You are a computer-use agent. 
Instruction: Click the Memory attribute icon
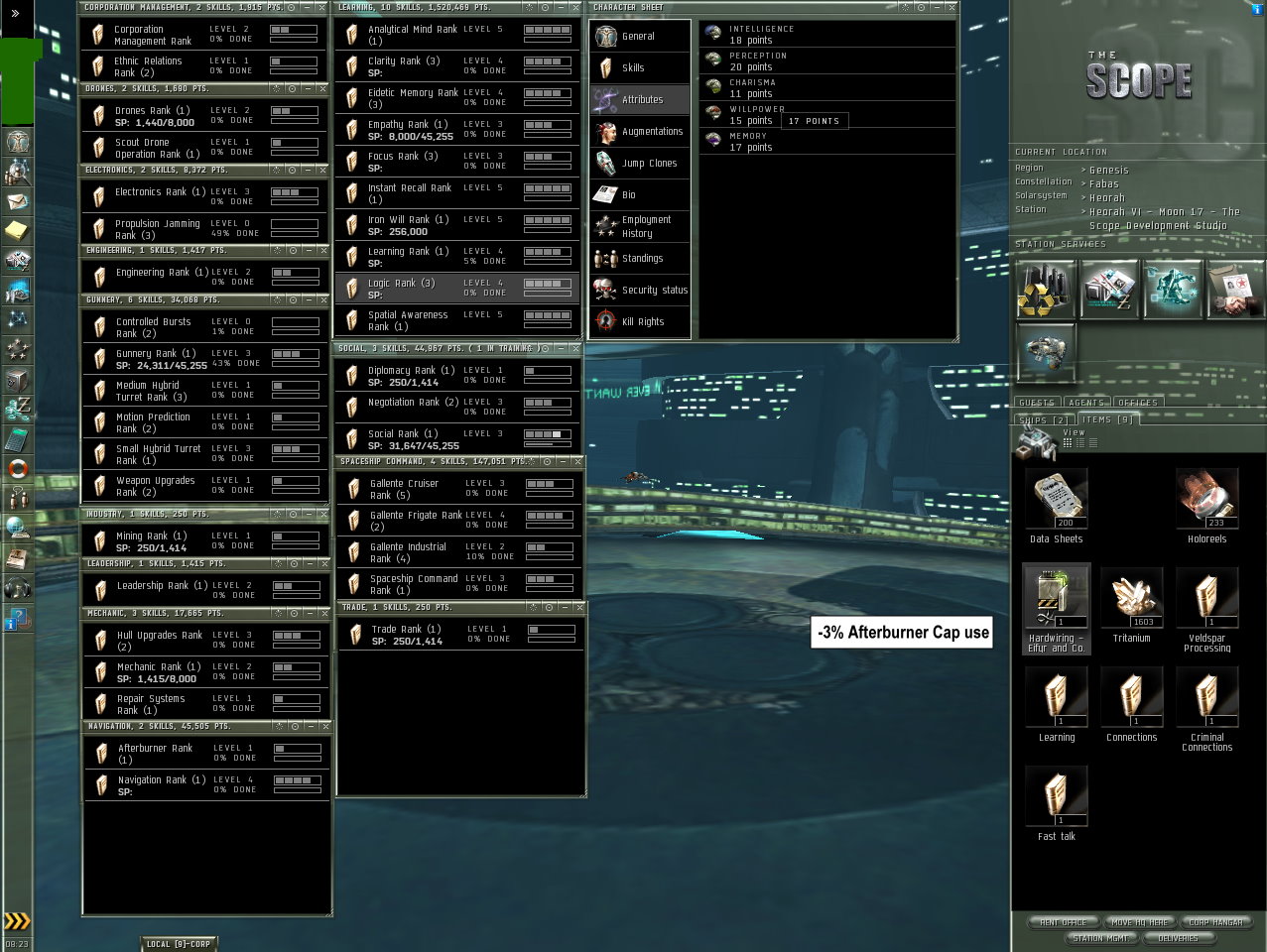tap(712, 140)
